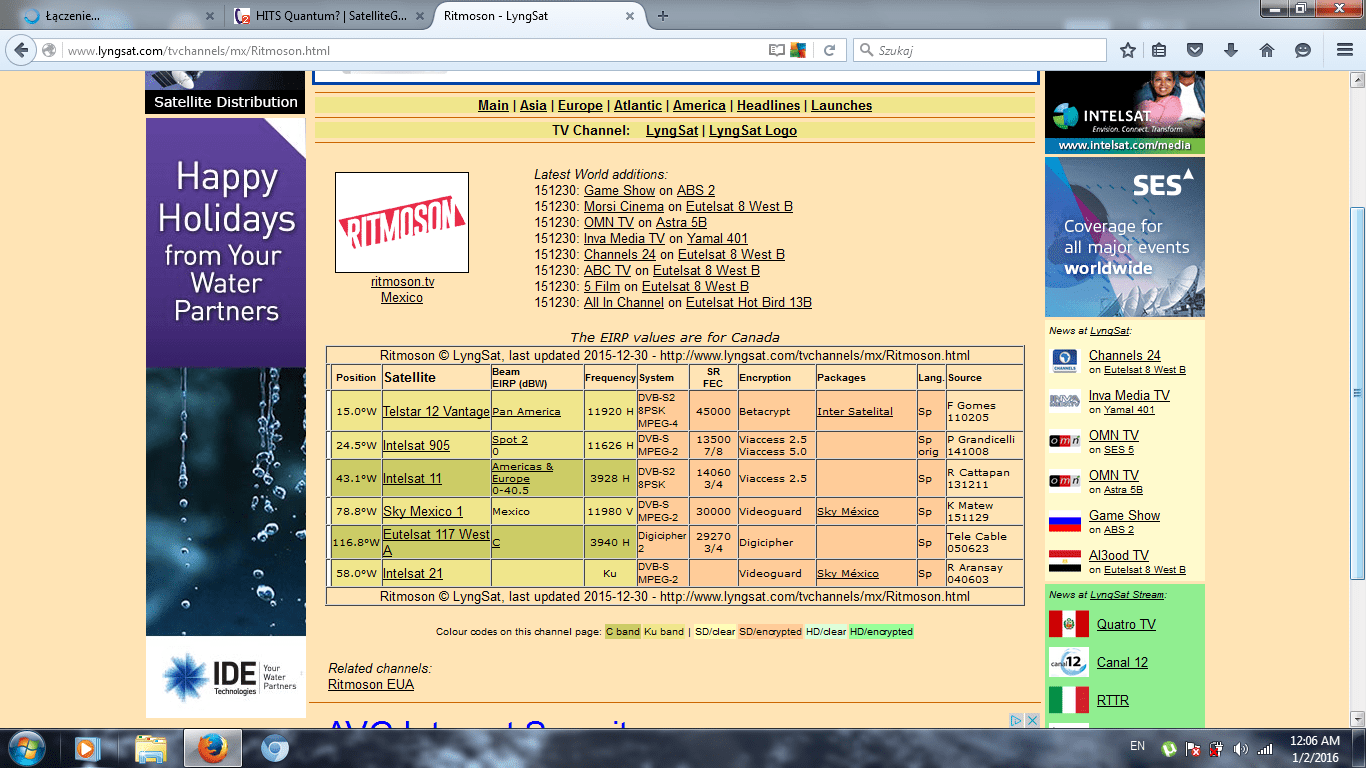Click the power plug tray icon
The width and height of the screenshot is (1366, 768).
coord(1216,749)
